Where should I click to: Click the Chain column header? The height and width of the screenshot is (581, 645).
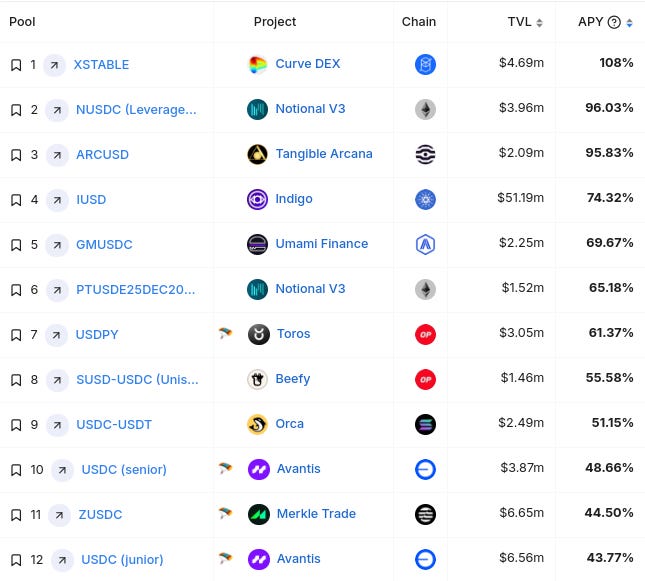click(419, 22)
